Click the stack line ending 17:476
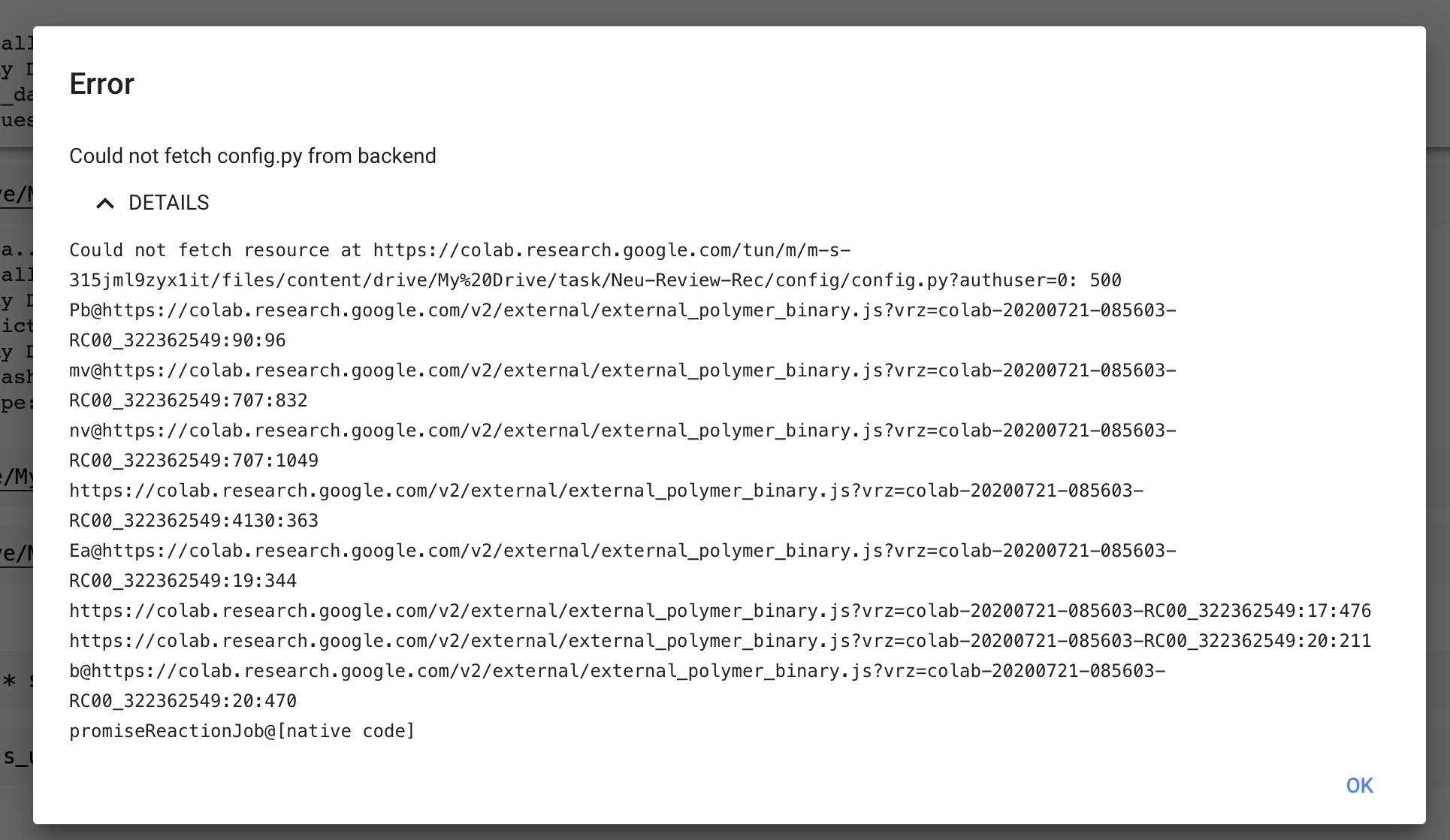The image size is (1450, 840). 720,610
